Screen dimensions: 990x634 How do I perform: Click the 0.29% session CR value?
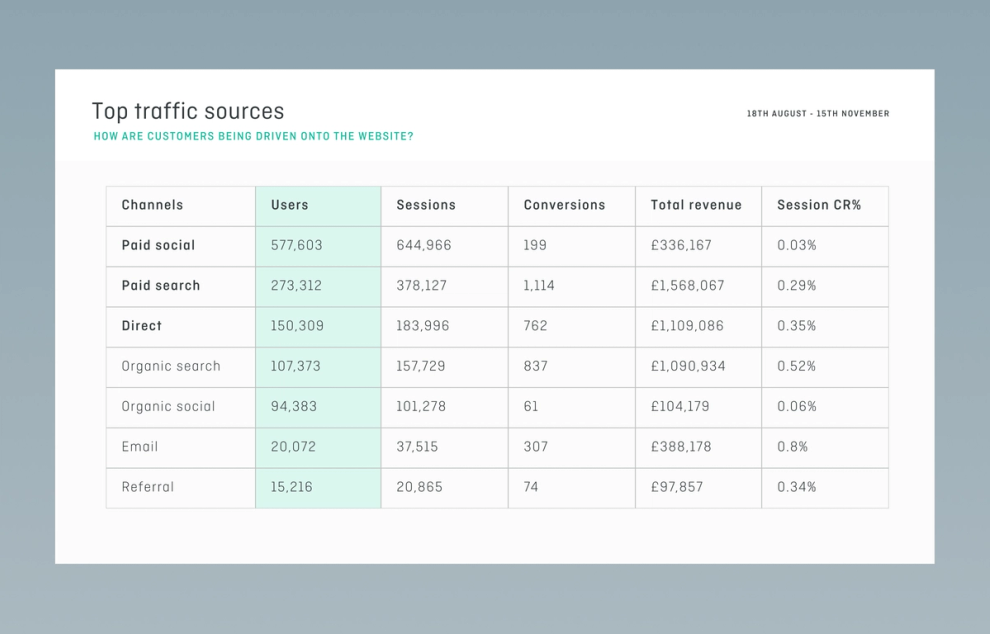pos(796,285)
